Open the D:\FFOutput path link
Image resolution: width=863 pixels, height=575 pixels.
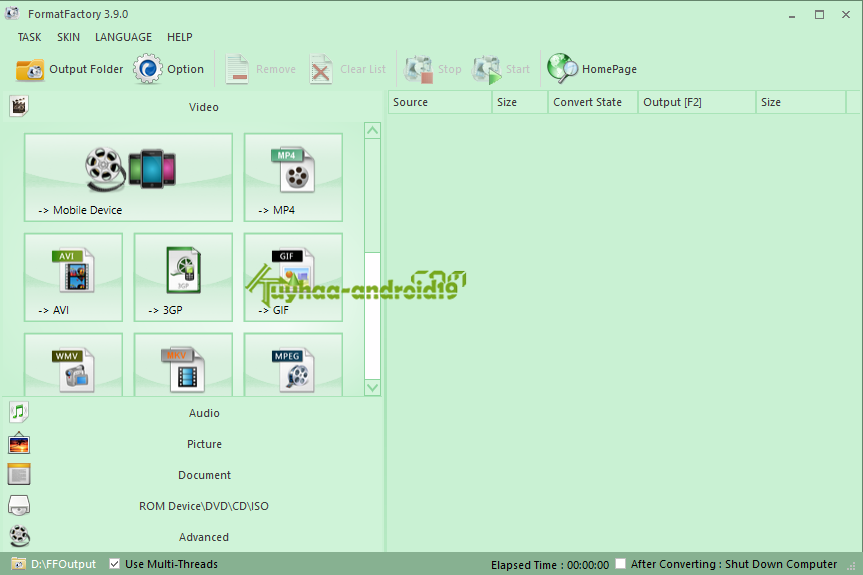coord(63,564)
